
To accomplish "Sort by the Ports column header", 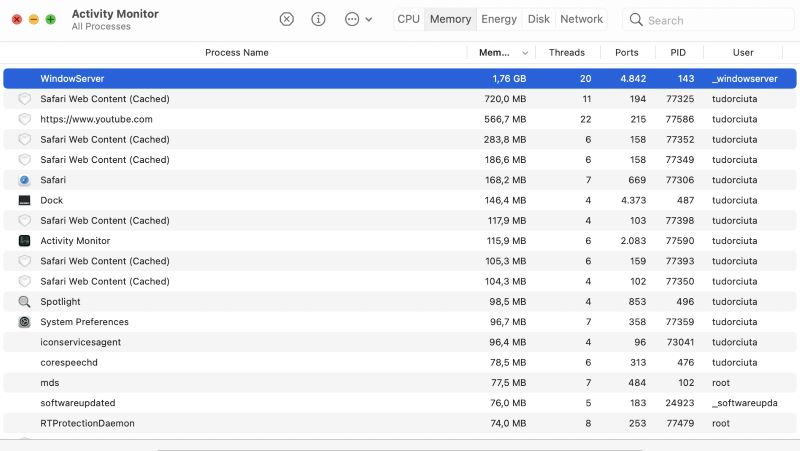I will click(x=627, y=53).
